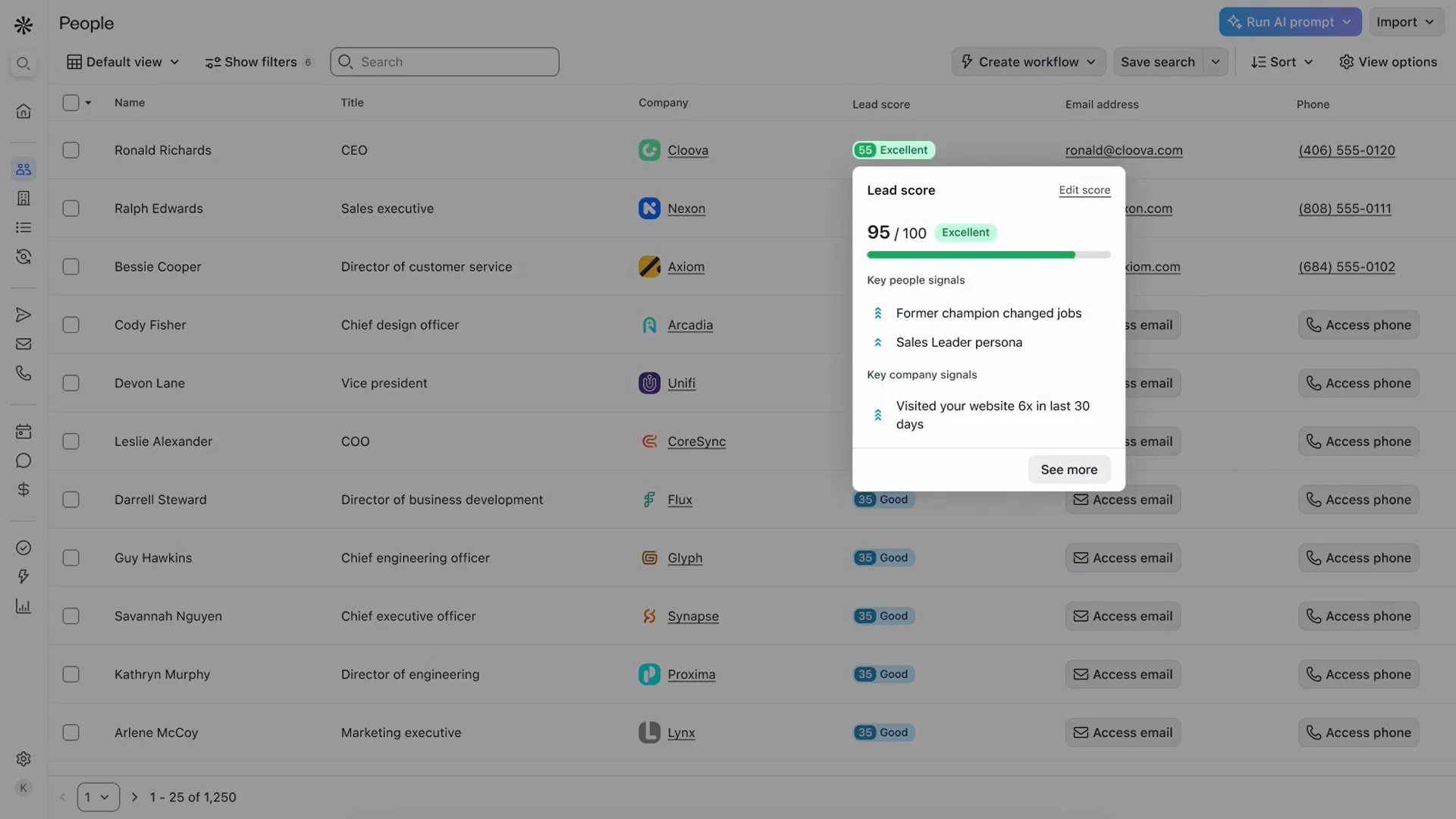Image resolution: width=1456 pixels, height=819 pixels.
Task: Open the Lists panel from the sidebar
Action: (24, 227)
